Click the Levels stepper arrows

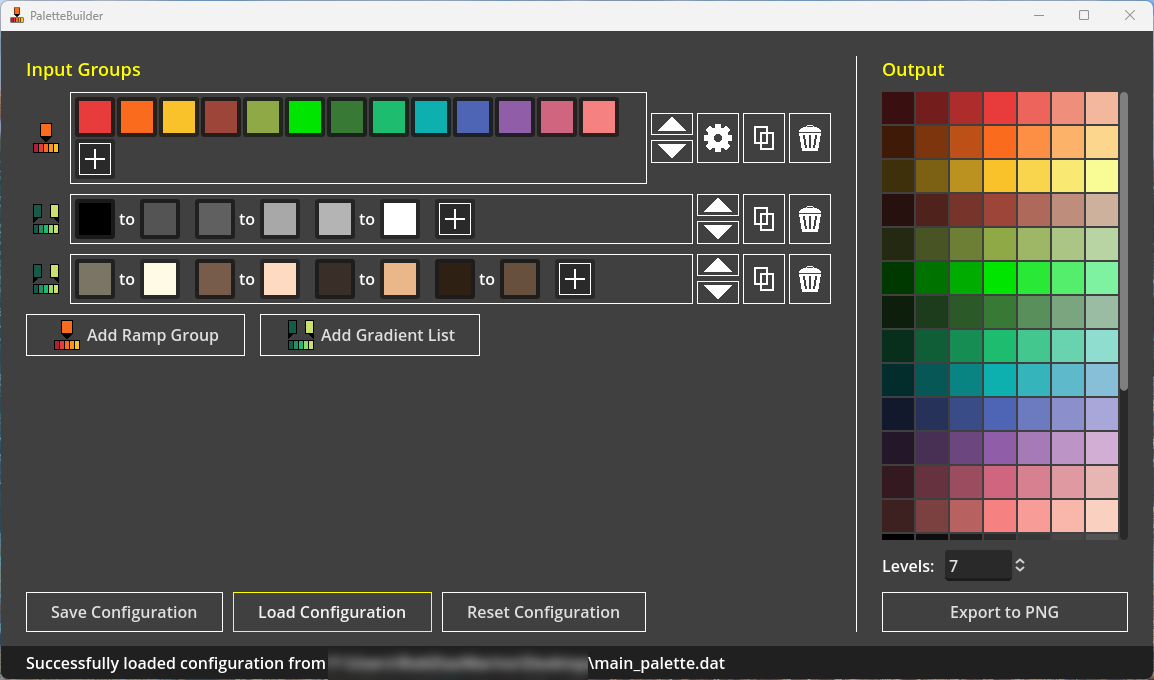[1020, 565]
